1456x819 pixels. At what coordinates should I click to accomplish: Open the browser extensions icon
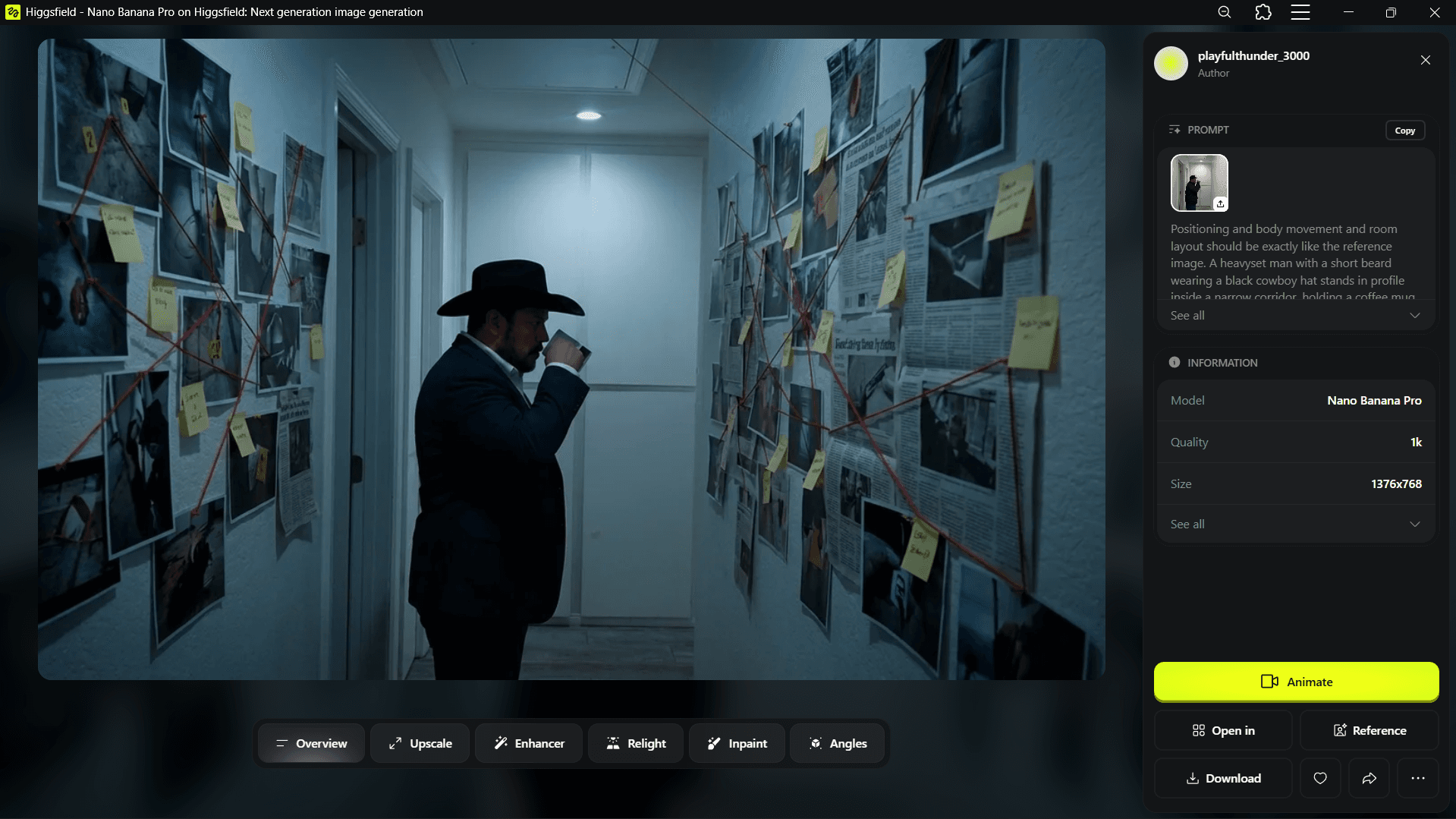pos(1263,12)
